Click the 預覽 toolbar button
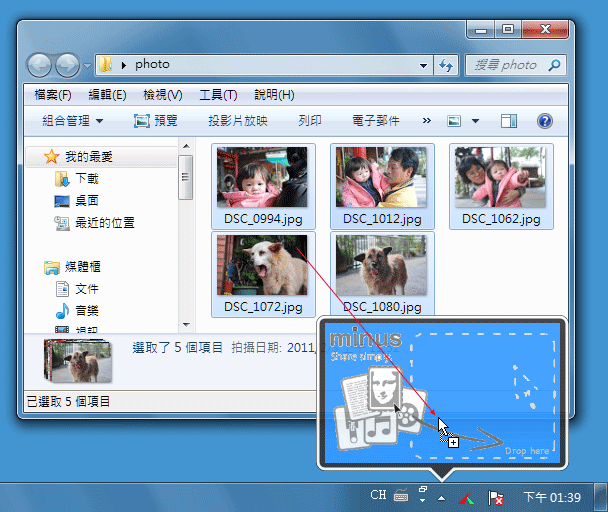The image size is (608, 512). coord(156,121)
